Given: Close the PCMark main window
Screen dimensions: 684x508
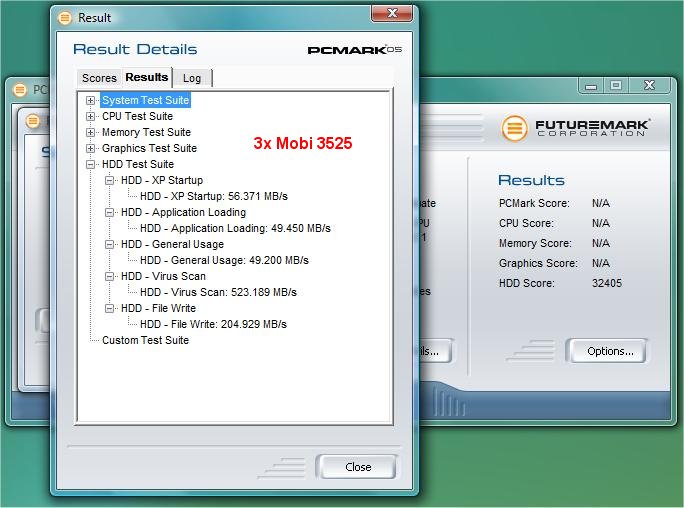Looking at the screenshot, I should (649, 85).
